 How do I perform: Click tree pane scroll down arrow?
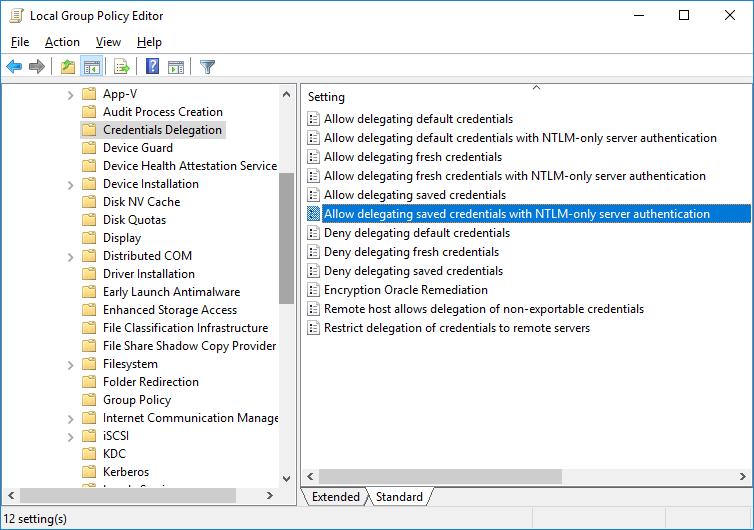[287, 479]
